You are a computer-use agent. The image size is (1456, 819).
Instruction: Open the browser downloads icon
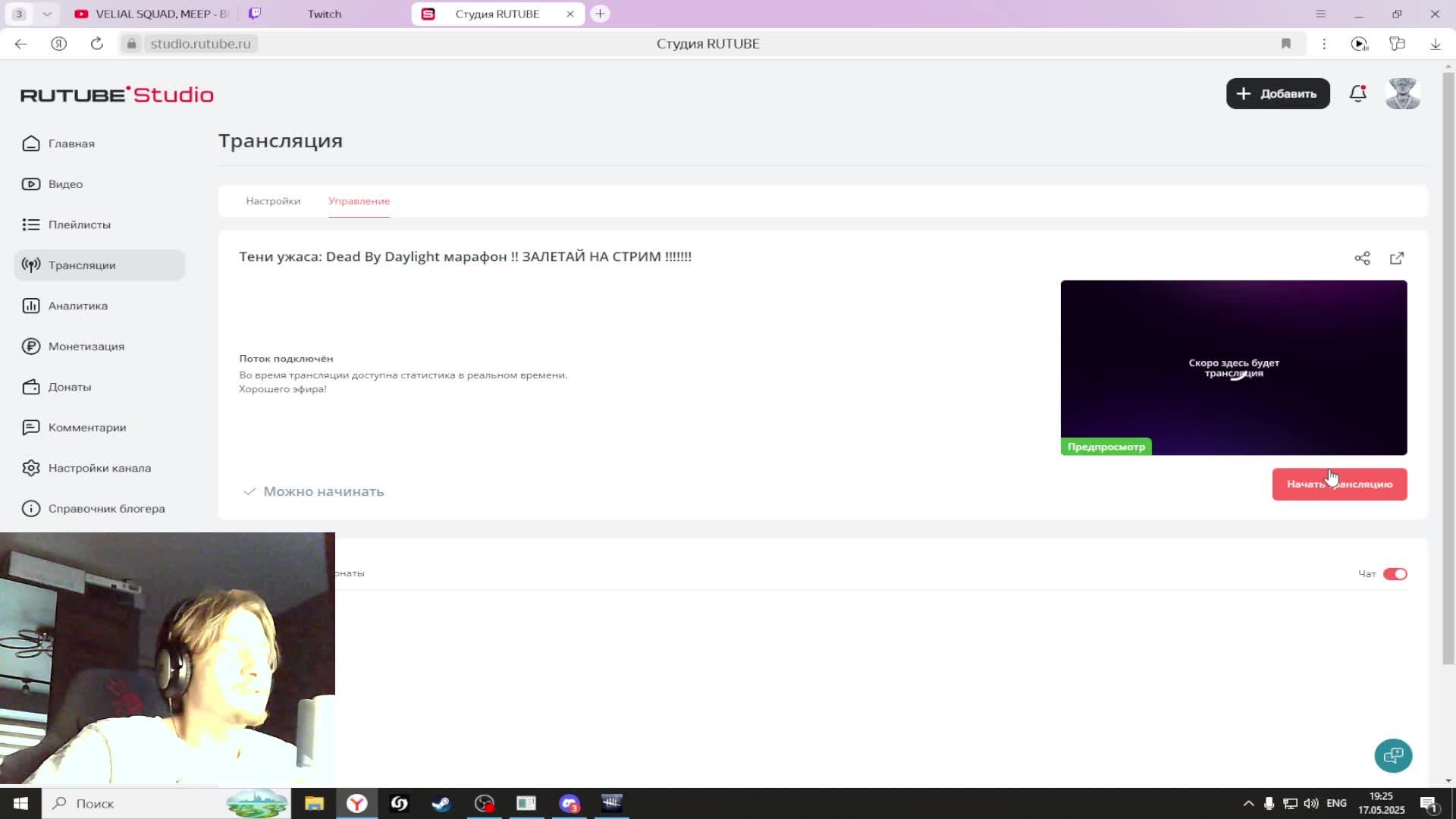point(1435,44)
